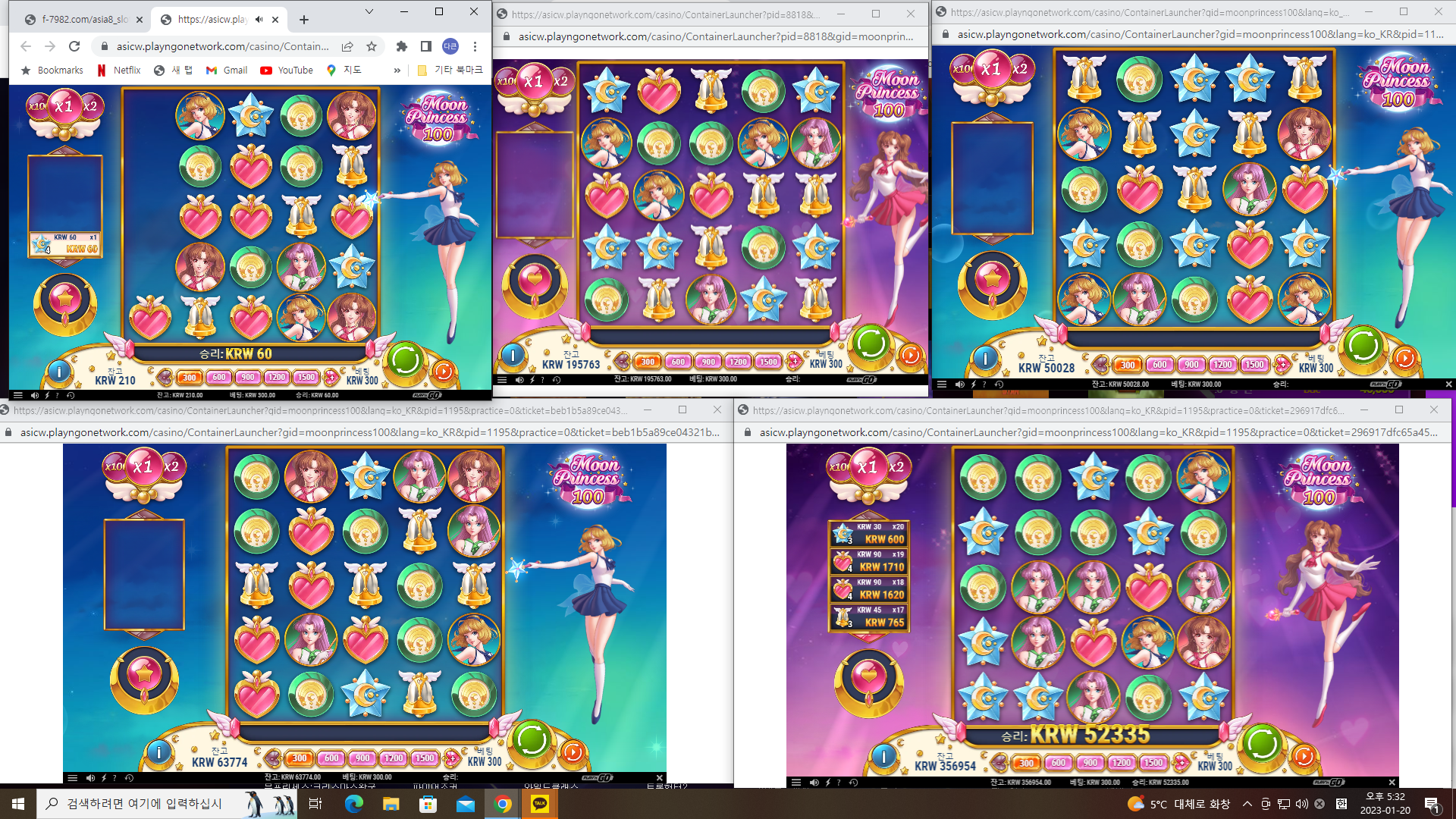1456x819 pixels.
Task: Open the info button in the KRW 63774 game
Action: (x=158, y=752)
